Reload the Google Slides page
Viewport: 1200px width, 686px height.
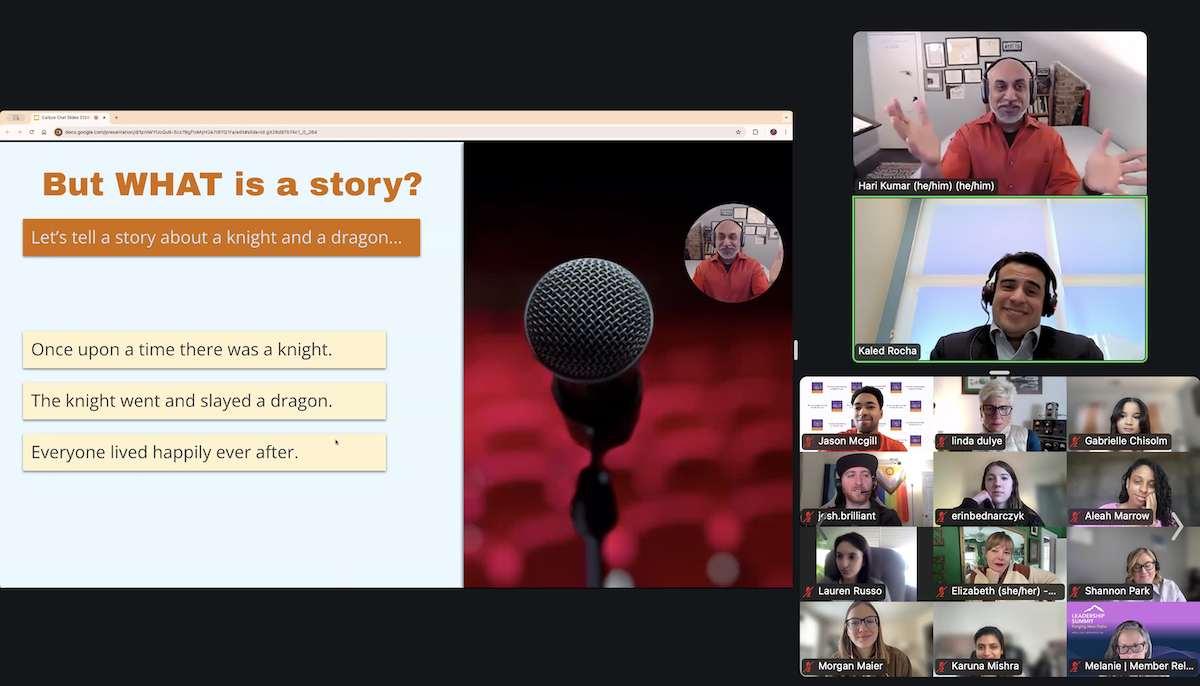(30, 132)
